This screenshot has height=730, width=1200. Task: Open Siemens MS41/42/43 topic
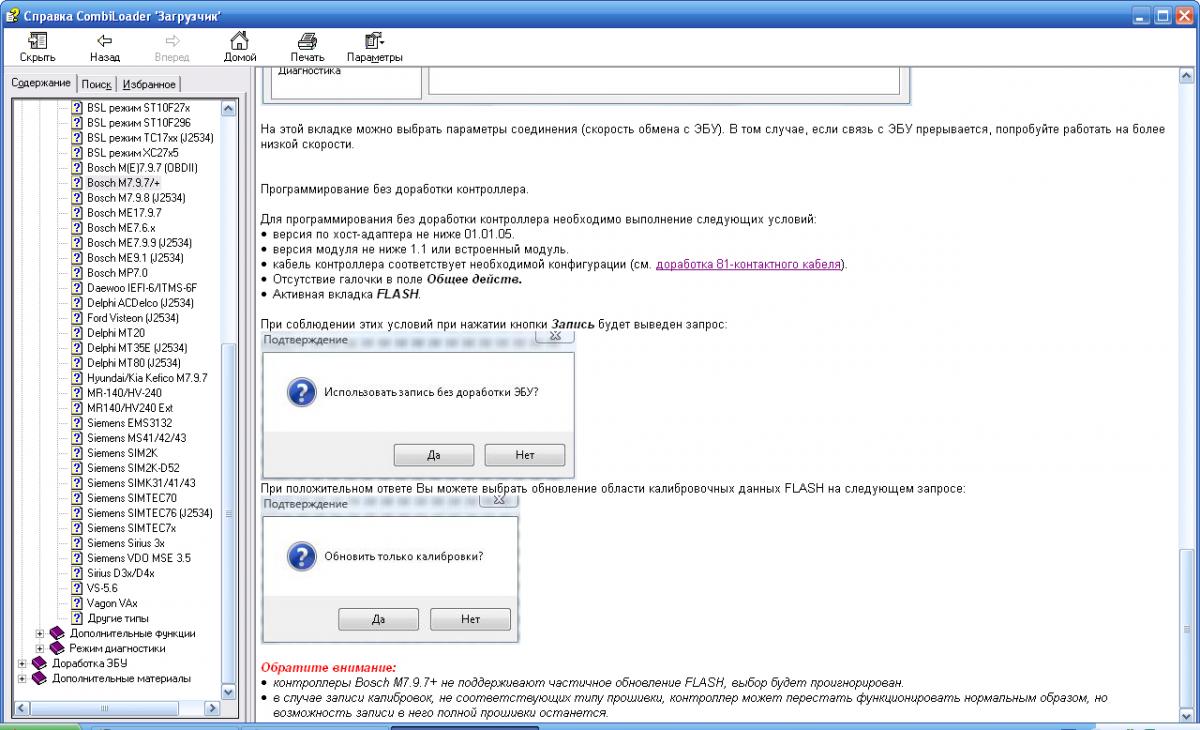pyautogui.click(x=136, y=437)
